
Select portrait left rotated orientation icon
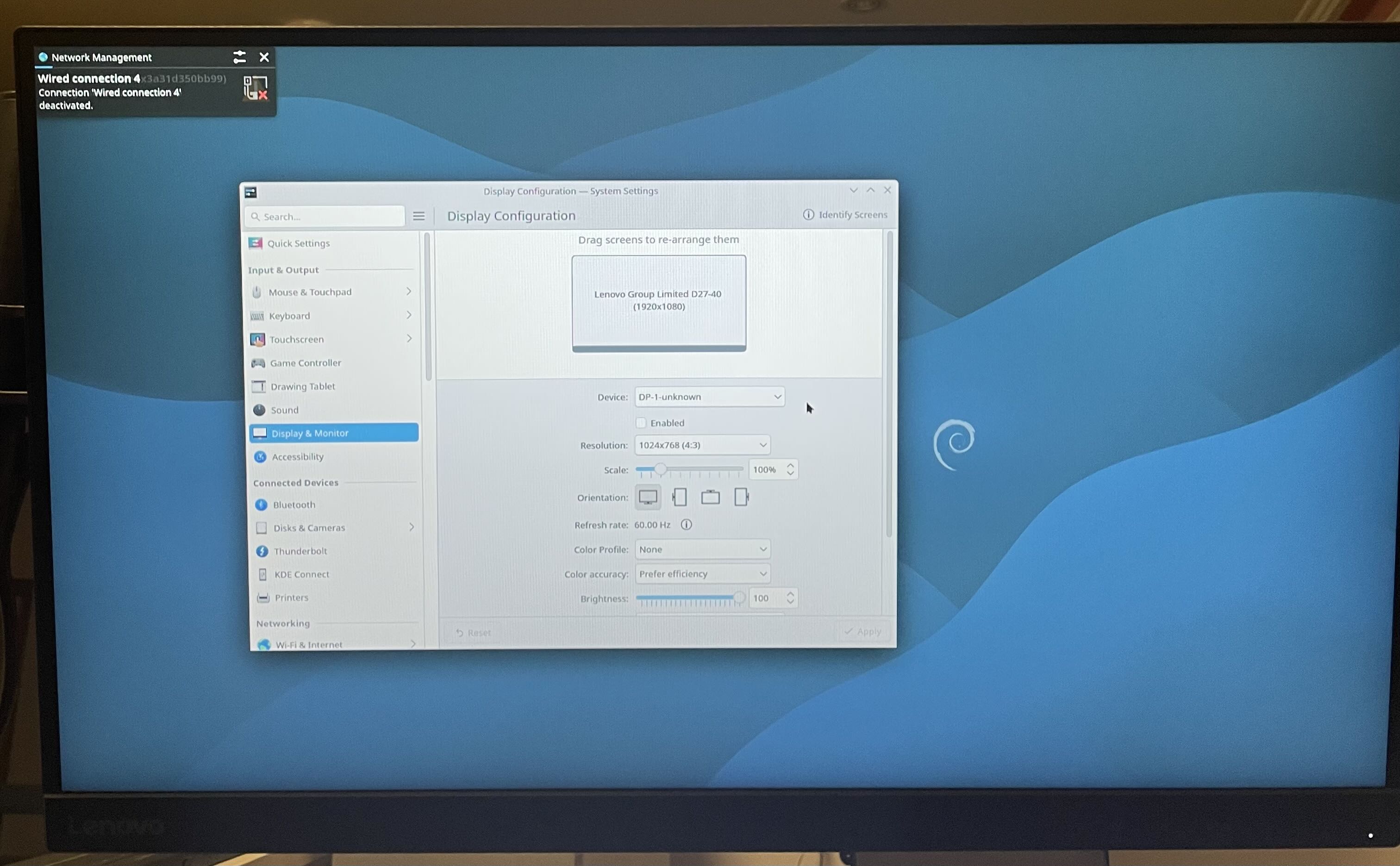pyautogui.click(x=679, y=497)
